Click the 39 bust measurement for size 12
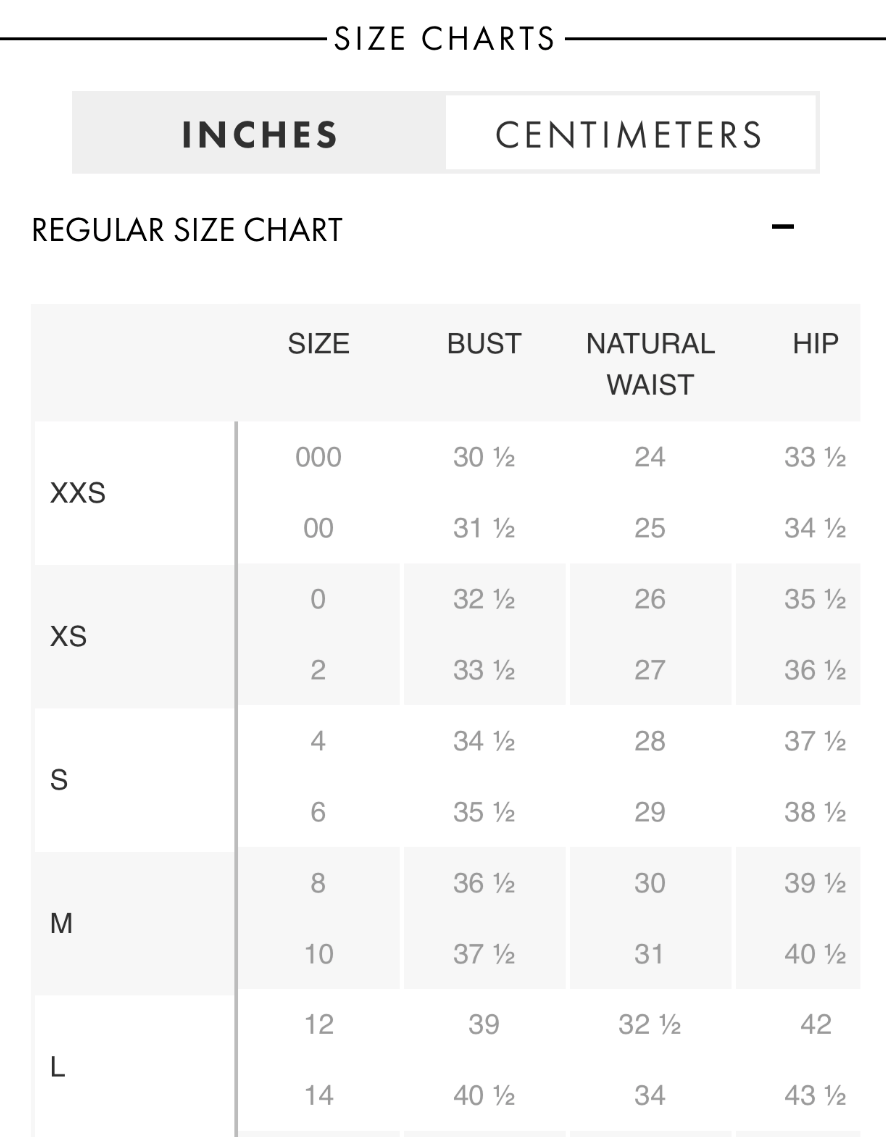The width and height of the screenshot is (886, 1137). pos(484,1024)
